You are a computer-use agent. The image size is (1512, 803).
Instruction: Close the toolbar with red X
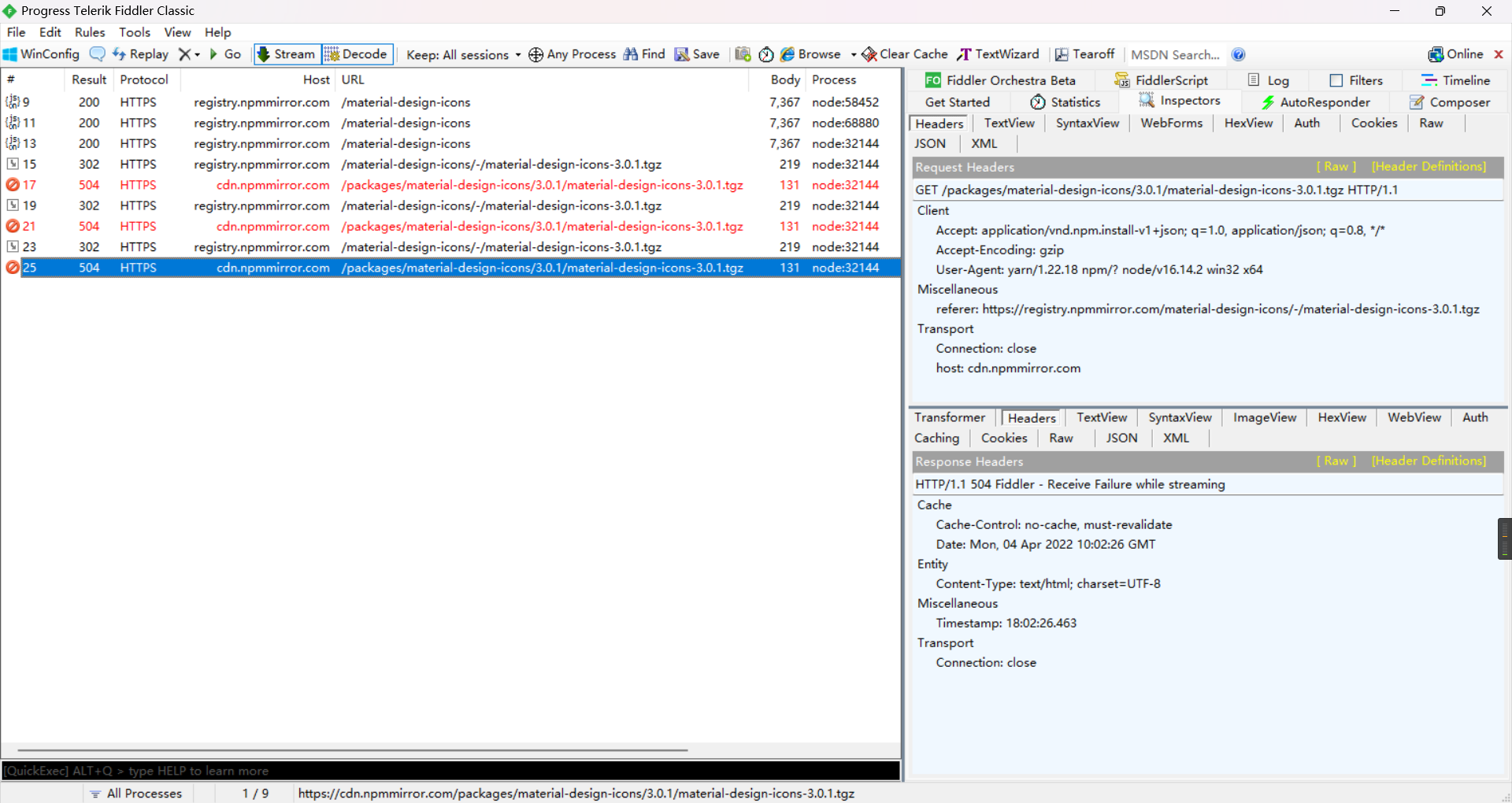pyautogui.click(x=1499, y=54)
